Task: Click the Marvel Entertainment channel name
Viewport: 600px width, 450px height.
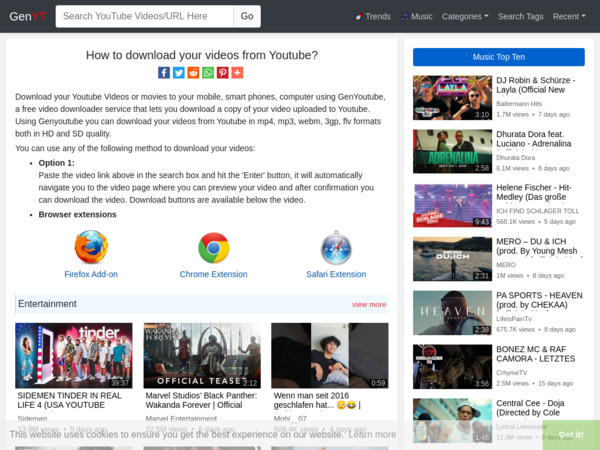Action: pyautogui.click(x=181, y=419)
